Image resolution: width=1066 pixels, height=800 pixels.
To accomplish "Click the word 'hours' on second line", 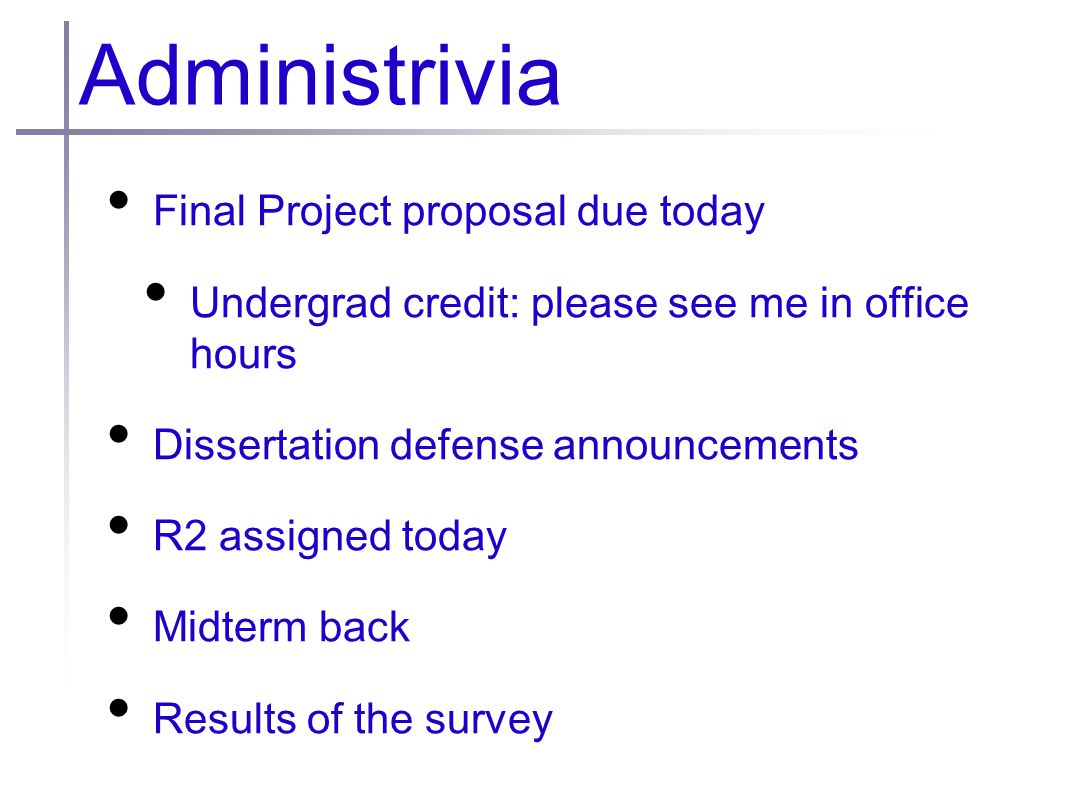I will (243, 354).
